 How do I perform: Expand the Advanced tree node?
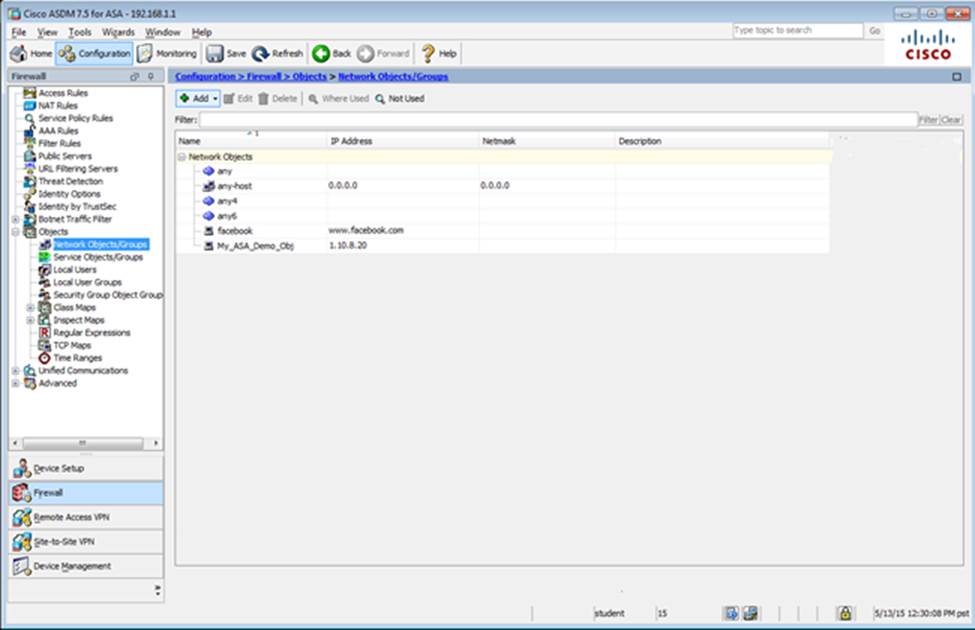click(15, 383)
